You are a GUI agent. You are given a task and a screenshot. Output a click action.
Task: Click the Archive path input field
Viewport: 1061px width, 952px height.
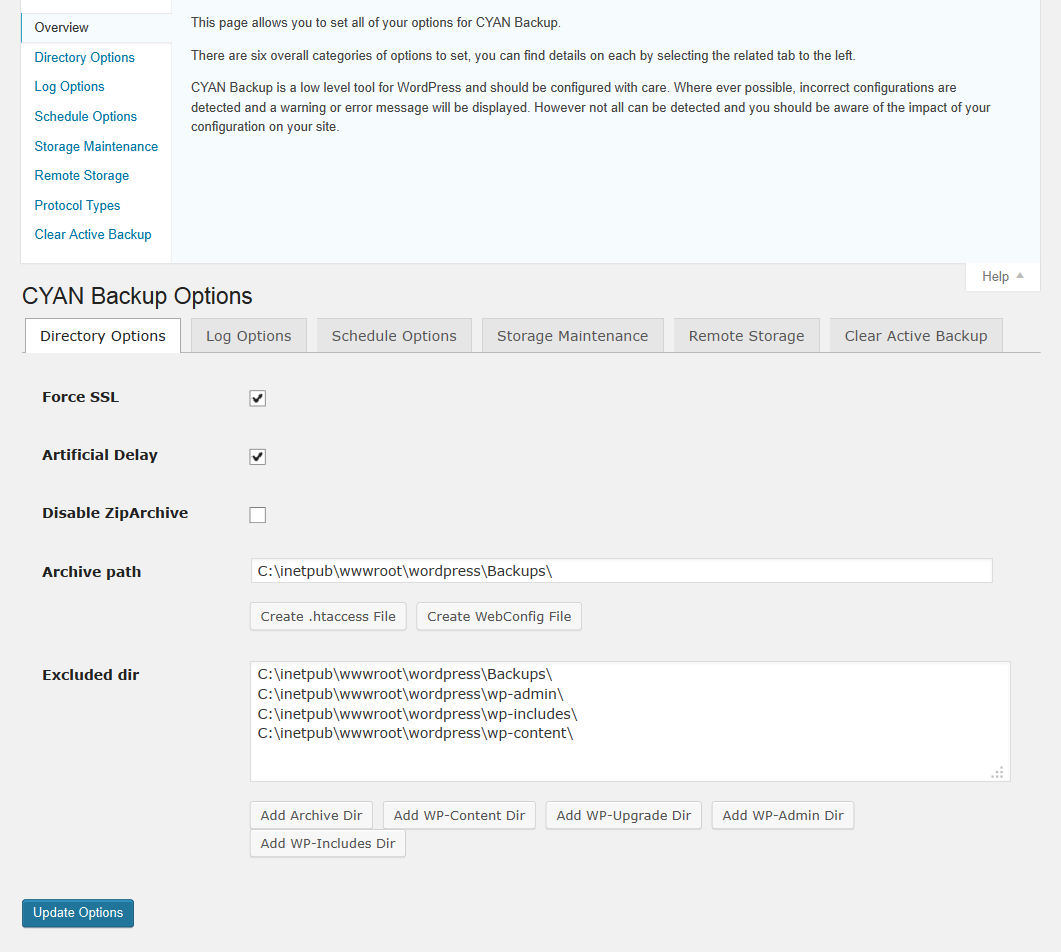[x=621, y=571]
